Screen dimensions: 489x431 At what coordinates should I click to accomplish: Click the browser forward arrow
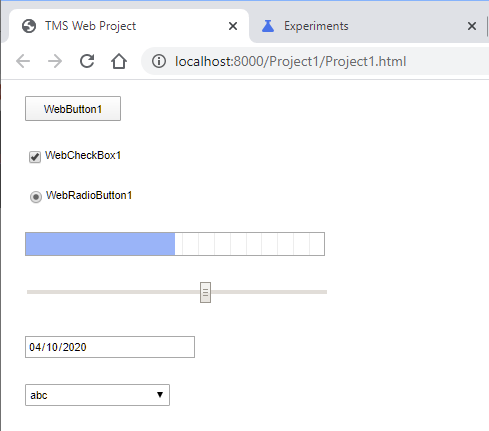tap(55, 61)
